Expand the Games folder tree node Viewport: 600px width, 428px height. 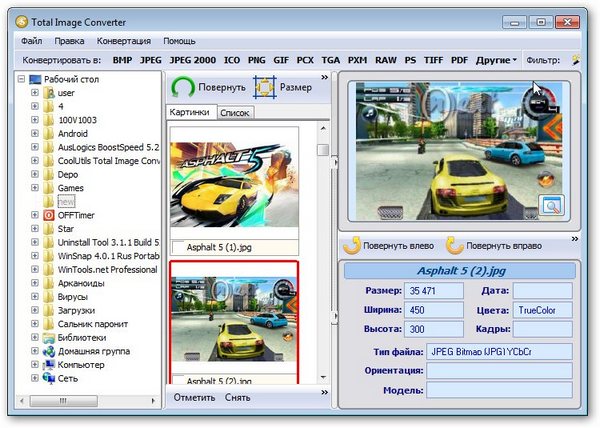[35, 187]
